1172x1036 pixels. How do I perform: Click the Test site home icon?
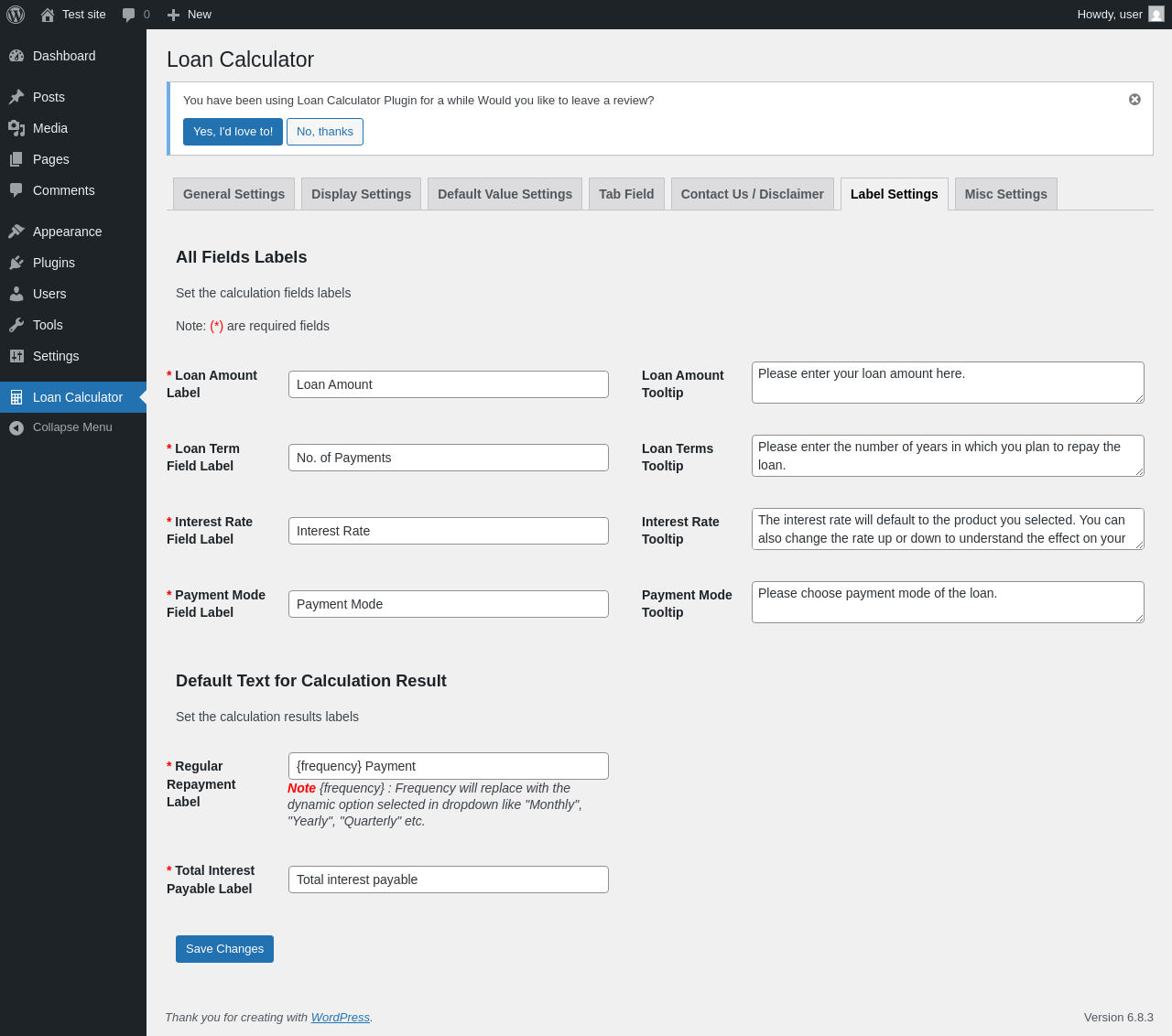point(48,15)
